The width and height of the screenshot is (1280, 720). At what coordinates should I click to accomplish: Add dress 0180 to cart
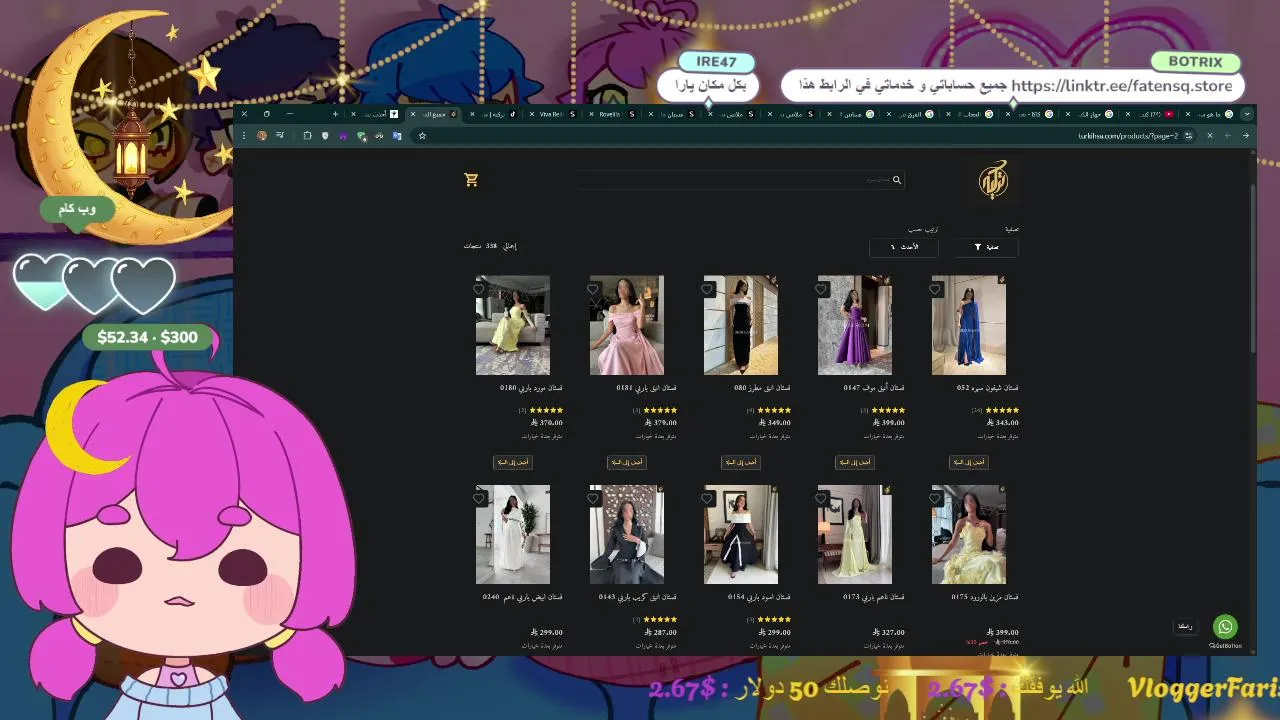click(x=512, y=462)
